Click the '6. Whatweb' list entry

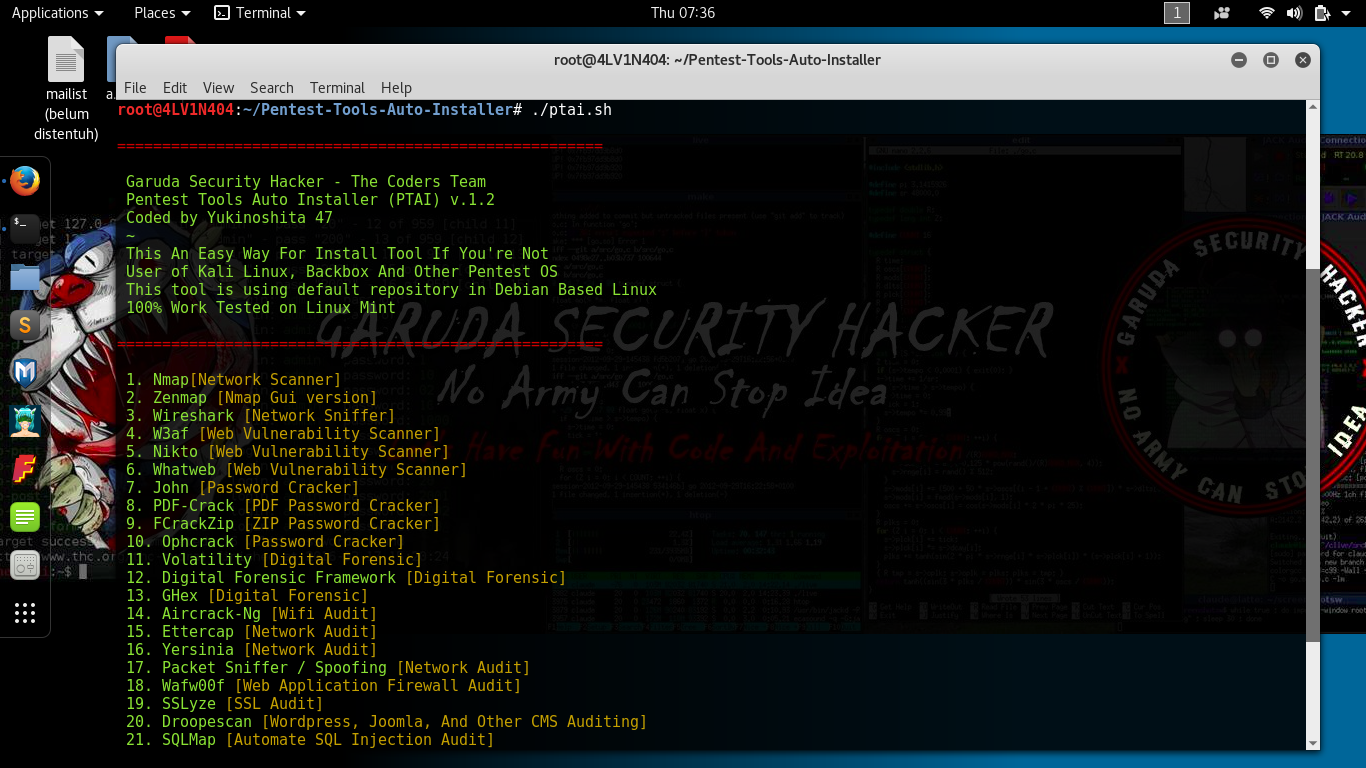(x=296, y=470)
